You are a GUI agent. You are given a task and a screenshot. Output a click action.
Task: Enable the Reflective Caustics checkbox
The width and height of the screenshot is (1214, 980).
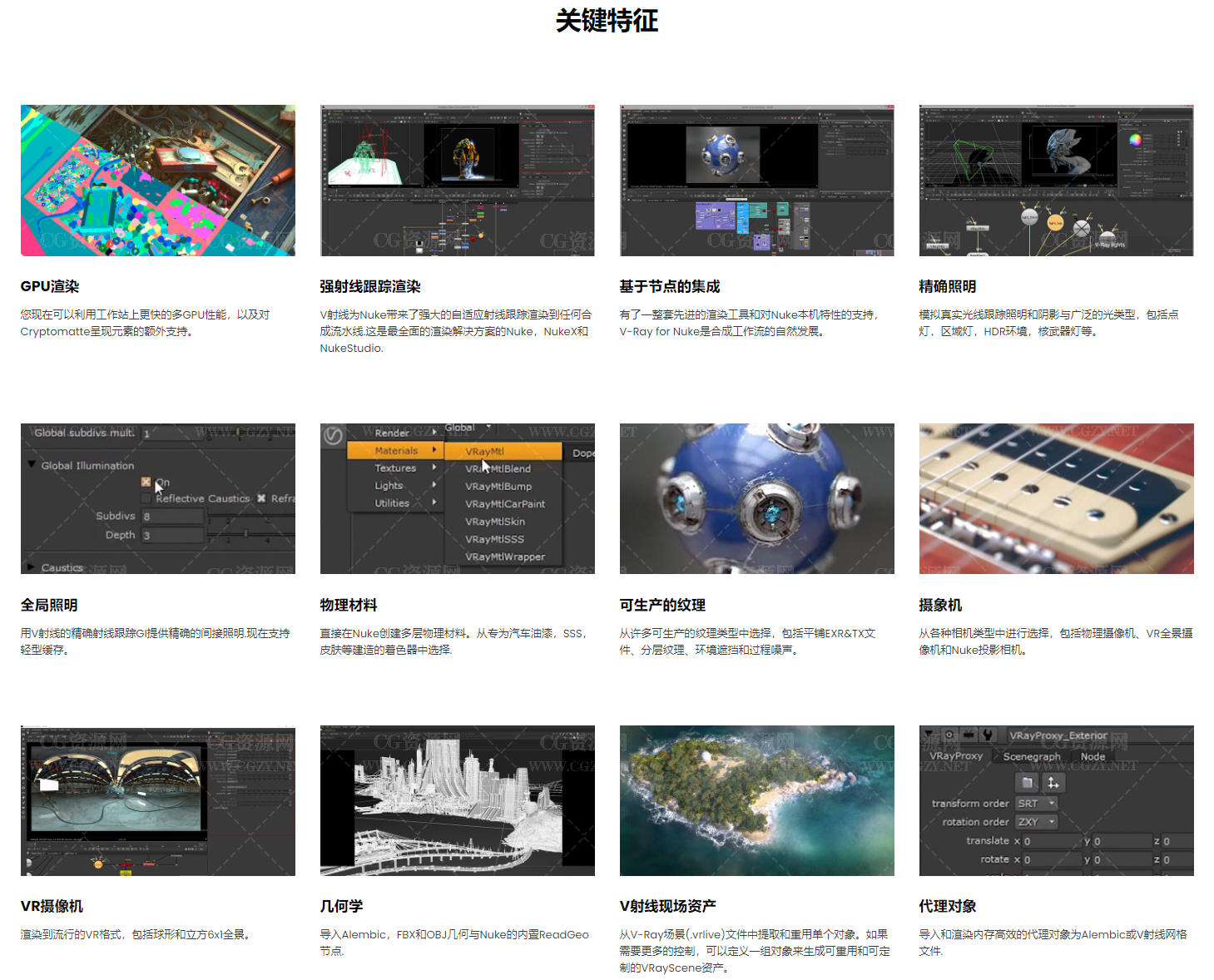(146, 498)
